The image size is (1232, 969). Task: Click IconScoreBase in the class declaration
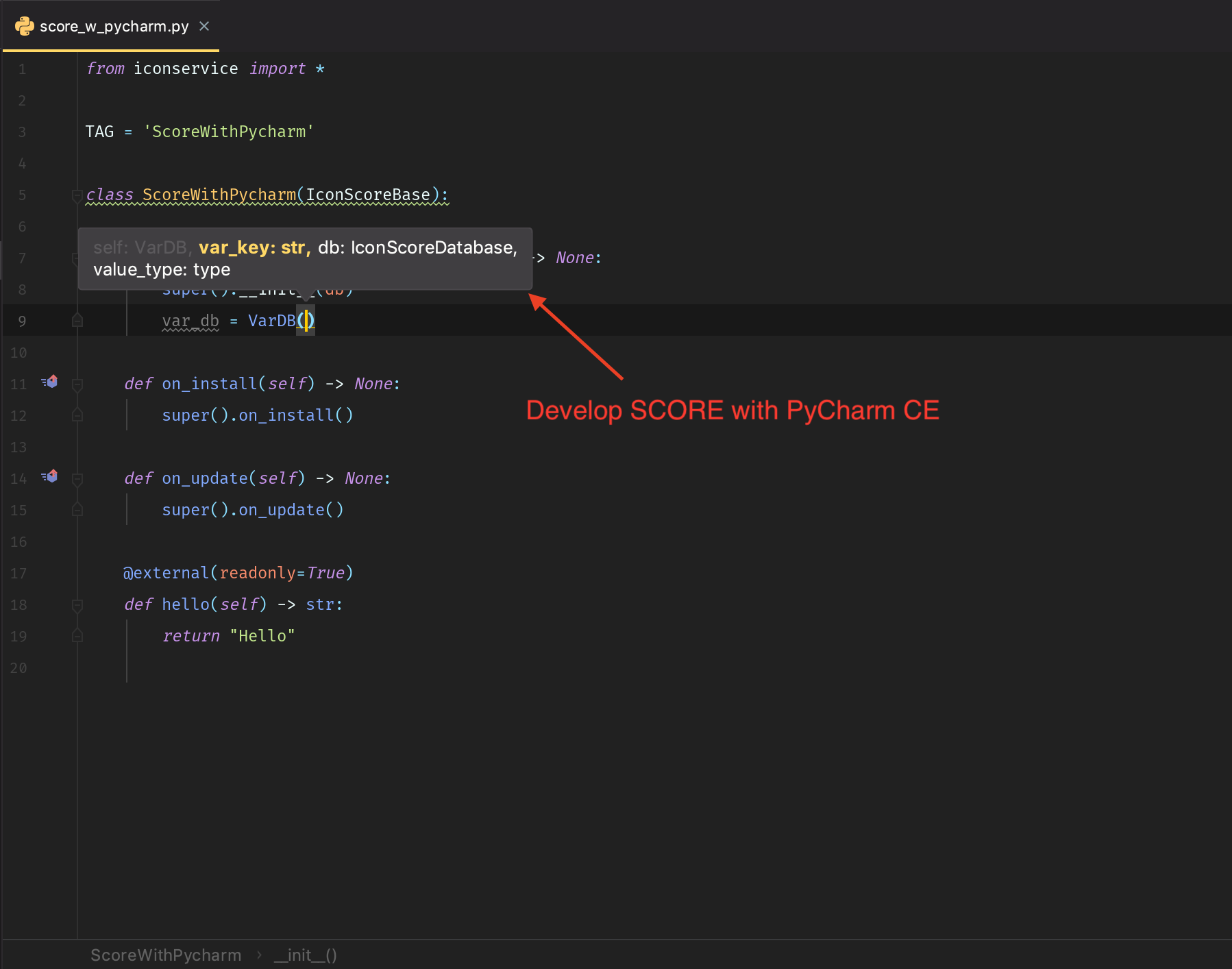pos(367,195)
